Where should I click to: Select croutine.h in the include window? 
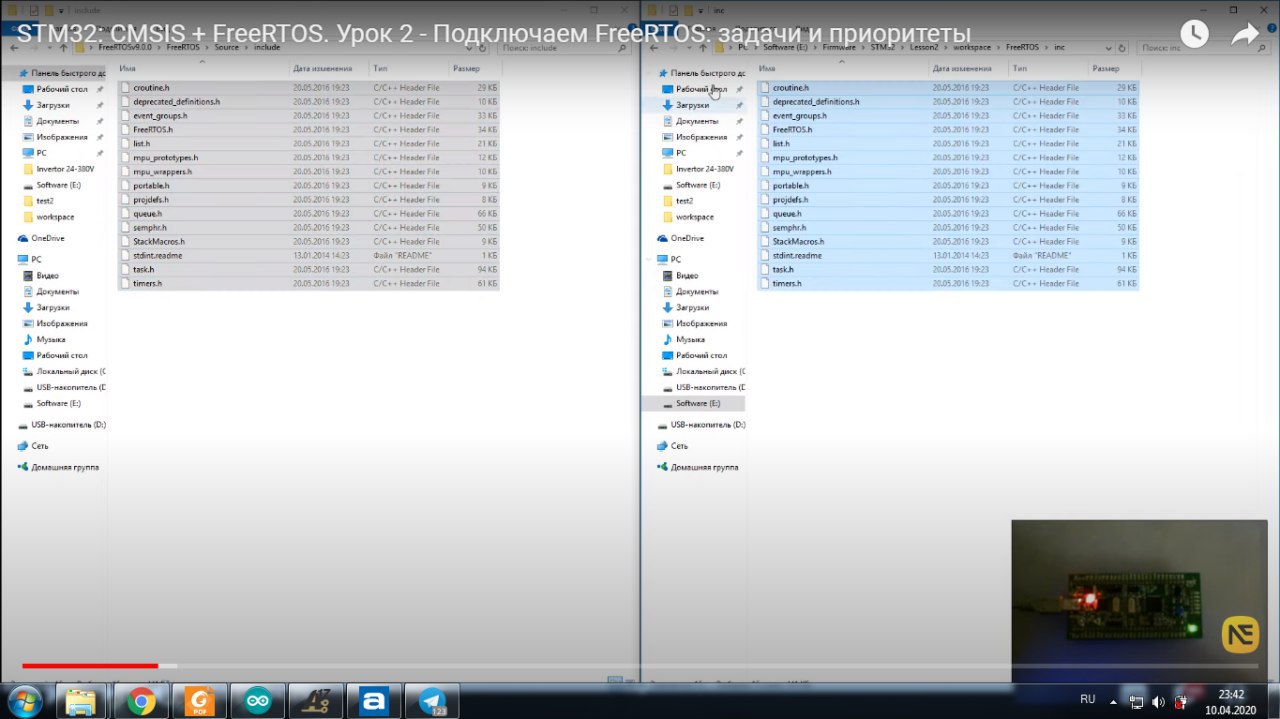308,88
